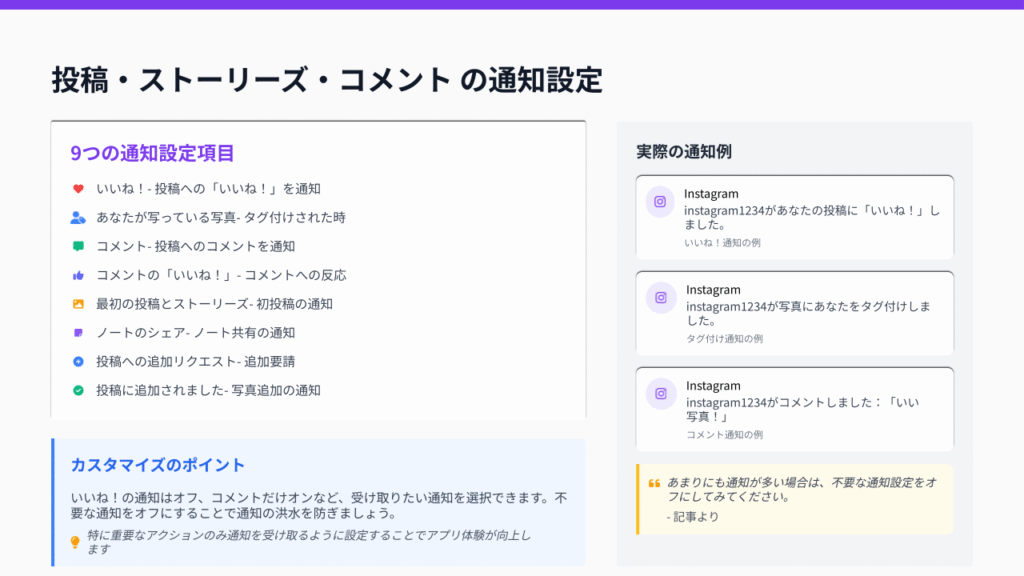Click the 記事より source attribution text

pos(692,517)
